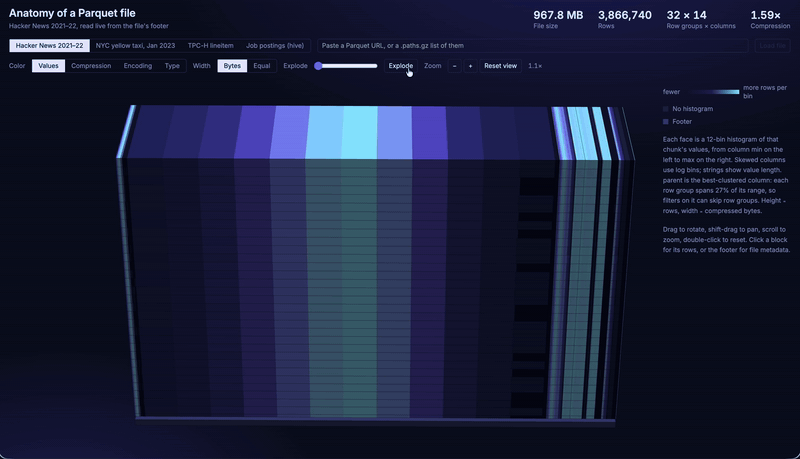The height and width of the screenshot is (459, 800).
Task: Open the TPC-H lineitem dataset
Action: pos(210,45)
